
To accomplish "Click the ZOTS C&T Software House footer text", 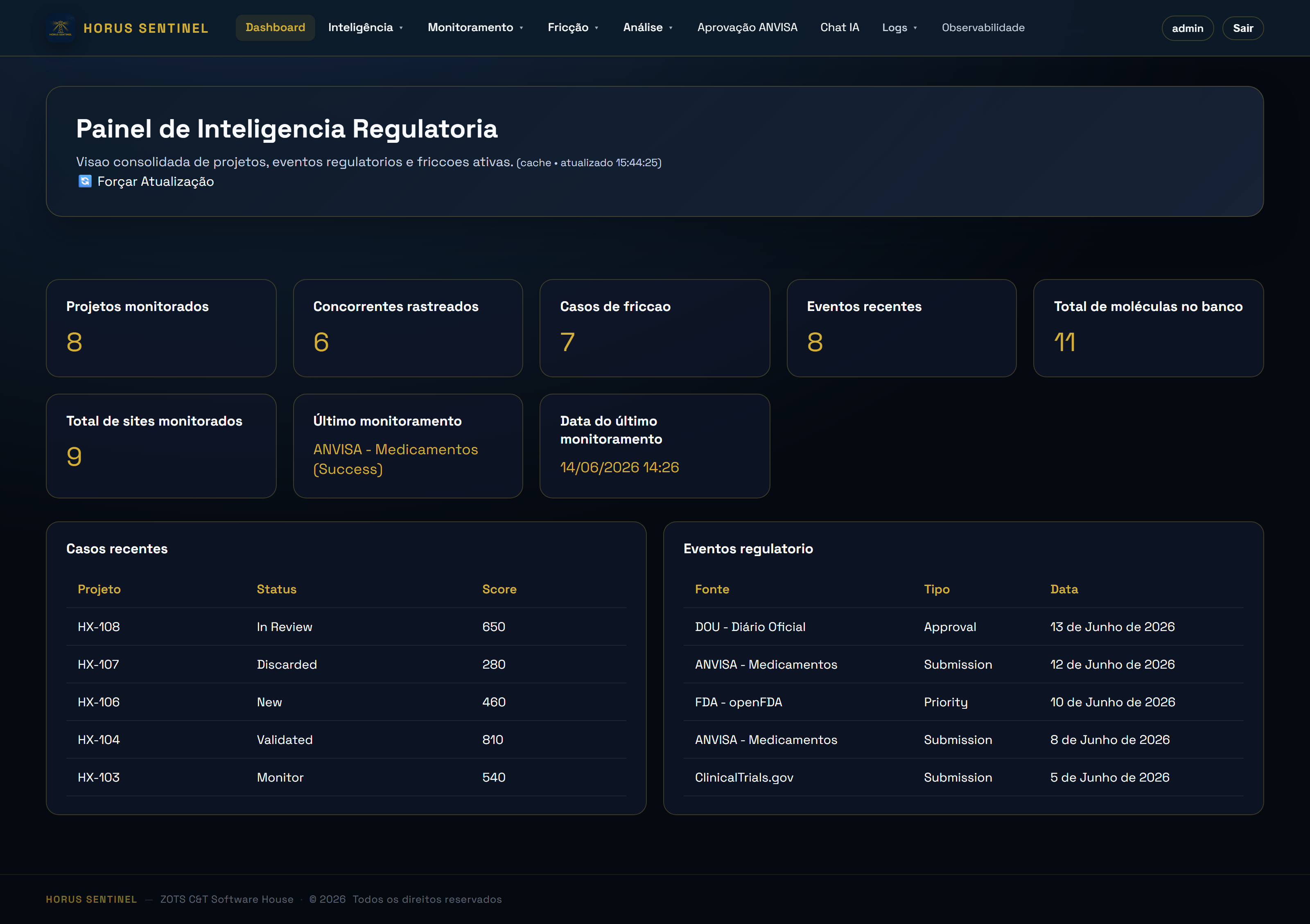I will point(226,899).
